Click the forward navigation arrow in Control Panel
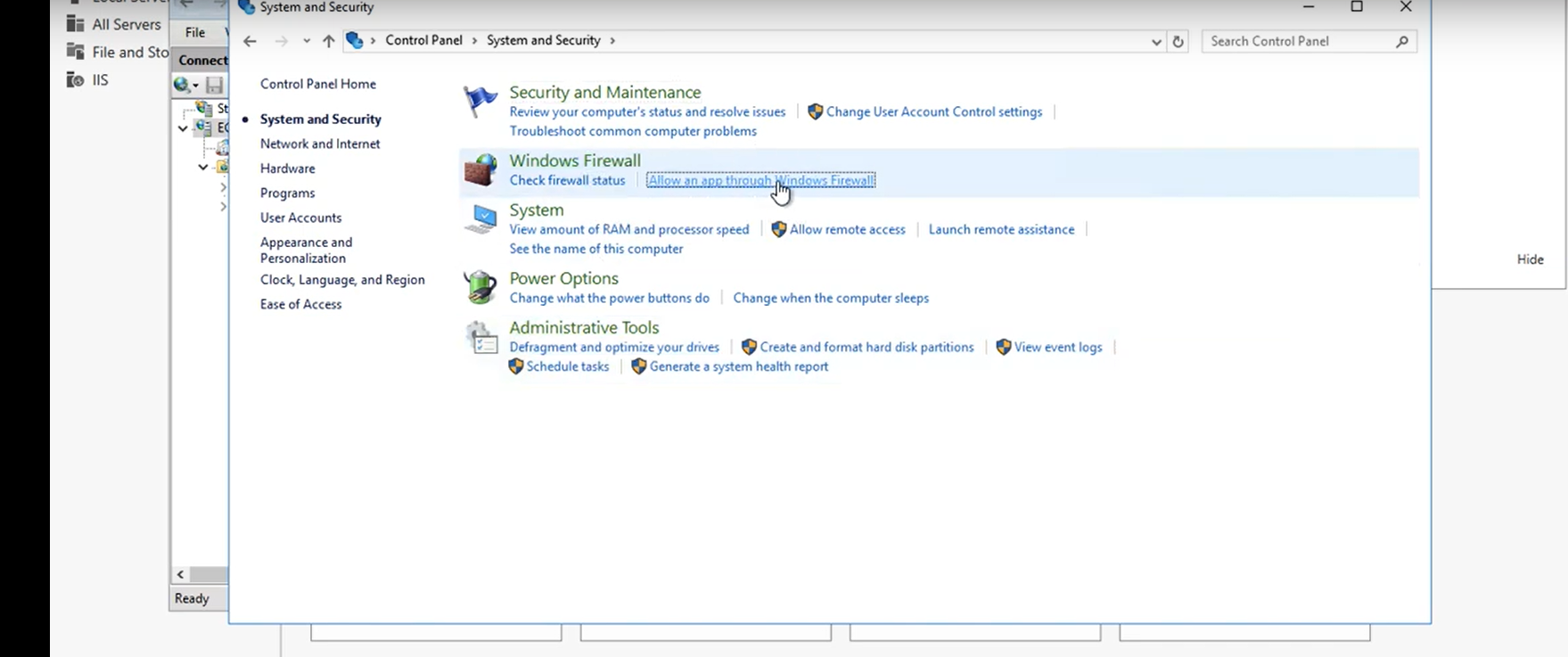1568x657 pixels. click(x=281, y=41)
